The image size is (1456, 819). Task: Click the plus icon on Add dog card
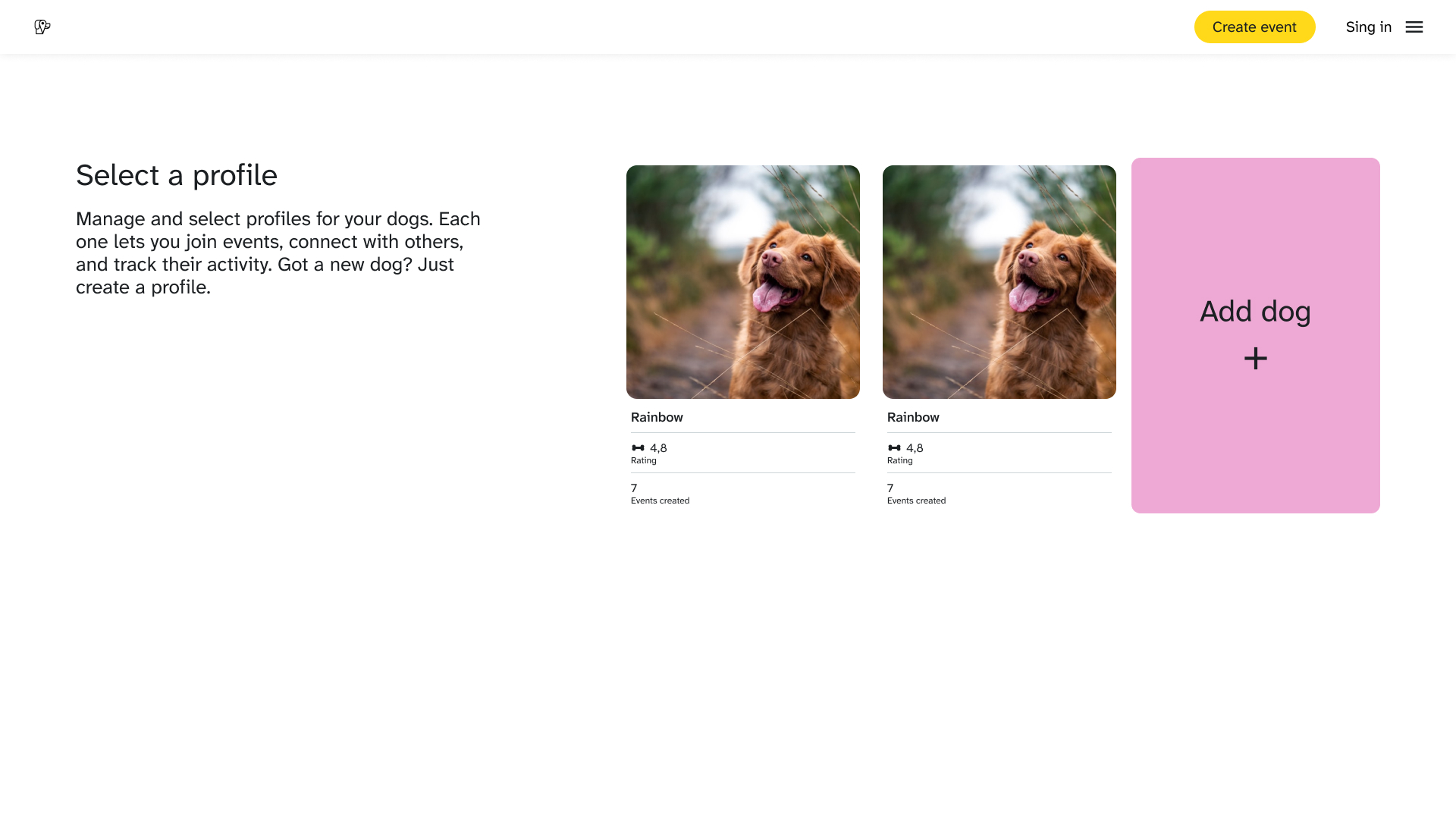[x=1255, y=359]
